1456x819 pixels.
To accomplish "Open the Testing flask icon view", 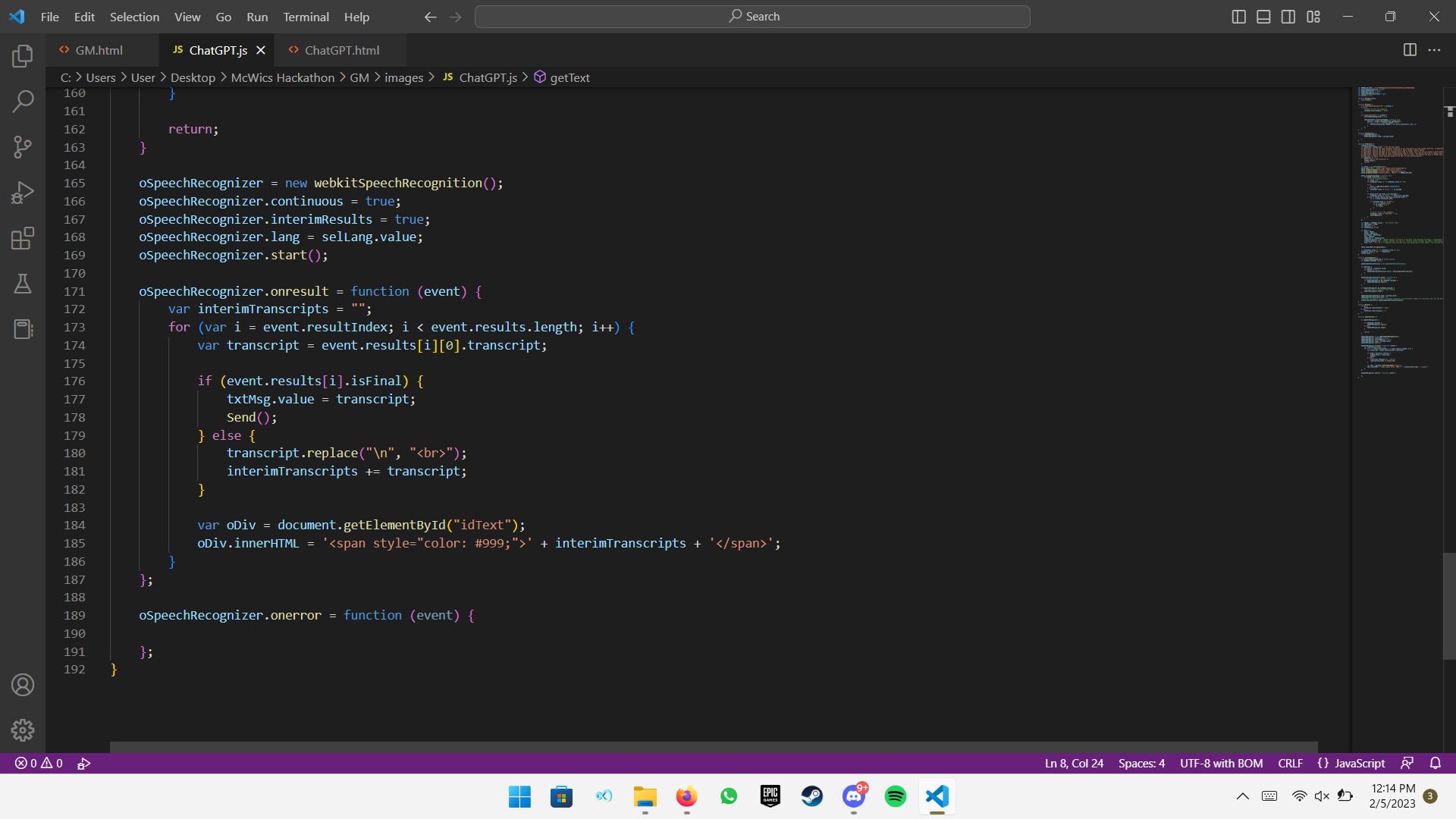I will (x=23, y=284).
